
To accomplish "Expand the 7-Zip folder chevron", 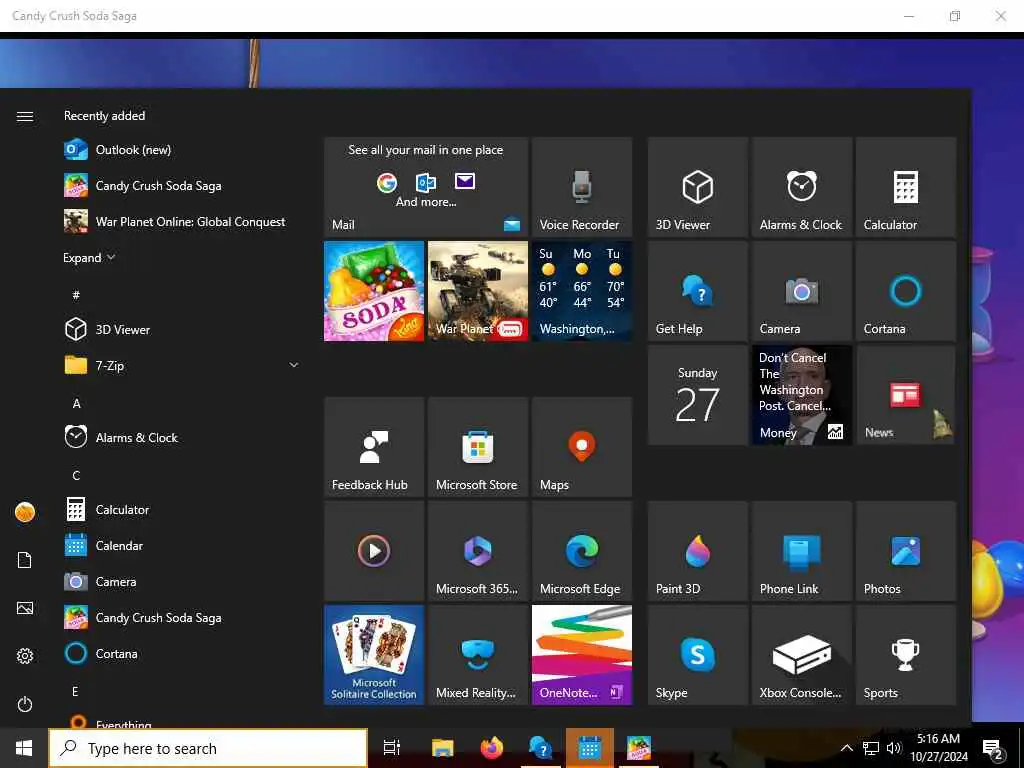I will pyautogui.click(x=294, y=365).
